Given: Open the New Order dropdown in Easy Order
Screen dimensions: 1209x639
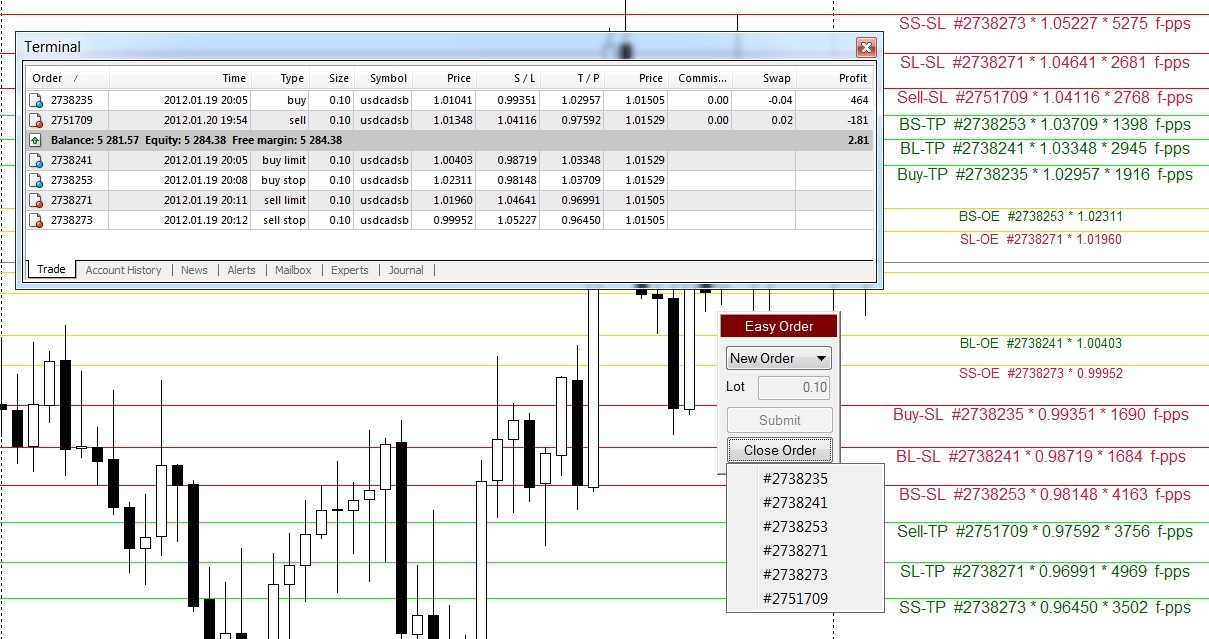Looking at the screenshot, I should pyautogui.click(x=778, y=358).
